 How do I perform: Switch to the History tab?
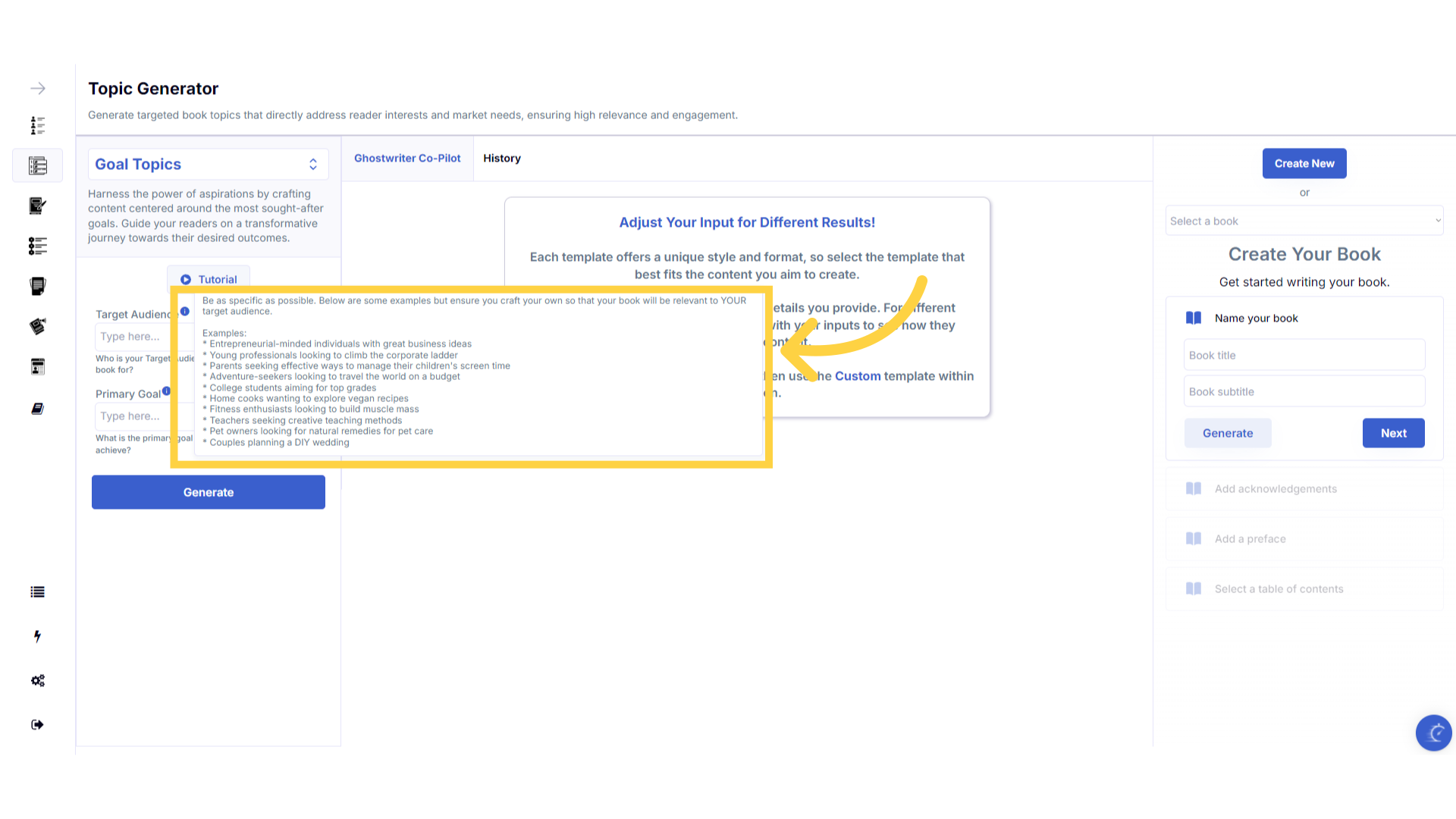click(x=501, y=158)
